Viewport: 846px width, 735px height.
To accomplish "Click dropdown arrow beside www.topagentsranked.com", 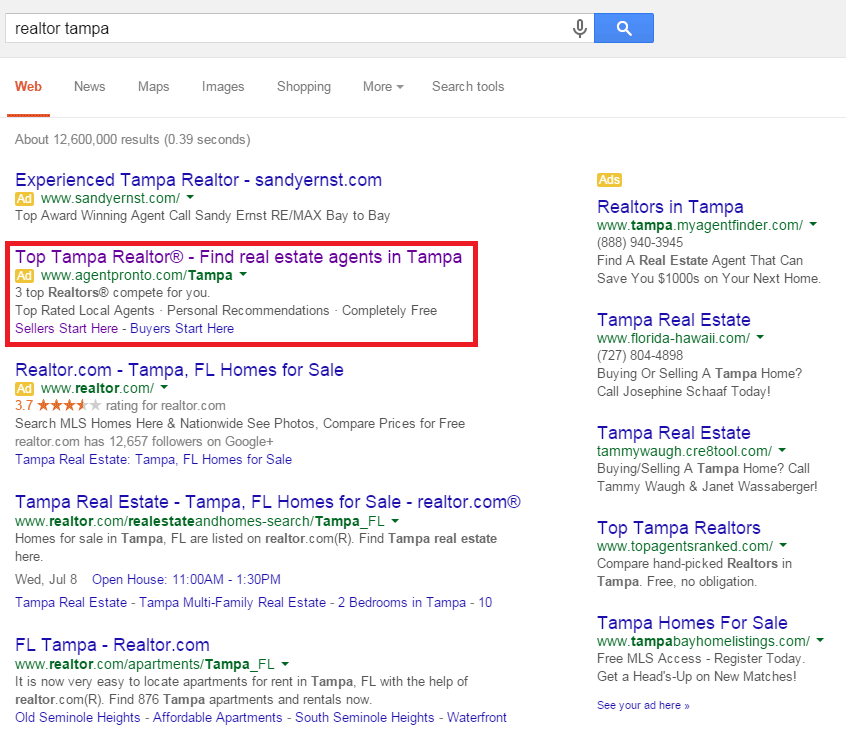I will click(782, 546).
